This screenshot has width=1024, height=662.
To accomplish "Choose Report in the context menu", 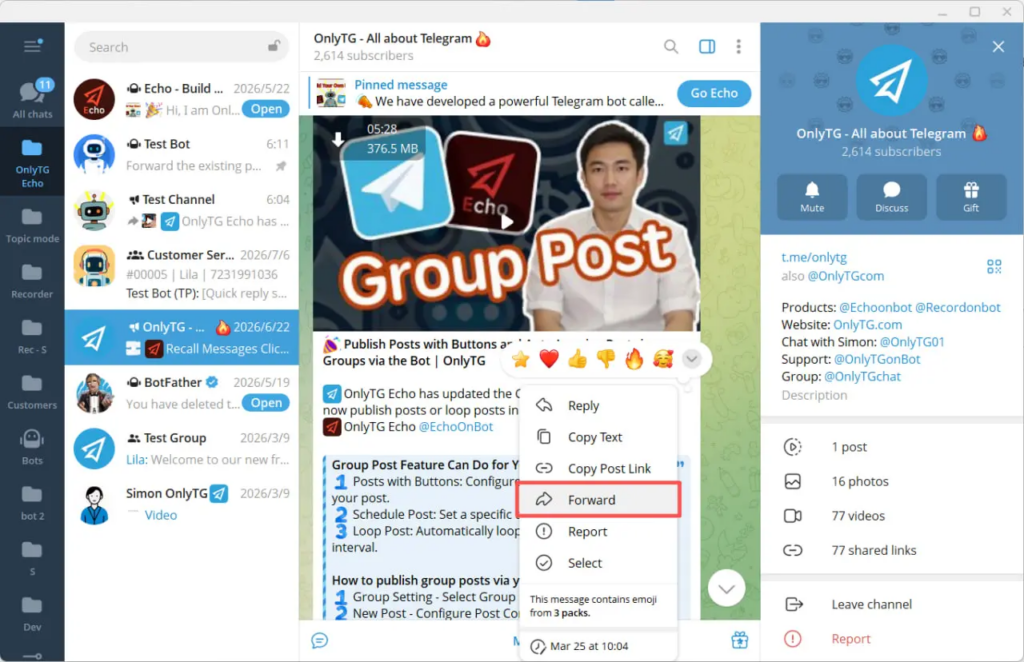I will coord(598,531).
